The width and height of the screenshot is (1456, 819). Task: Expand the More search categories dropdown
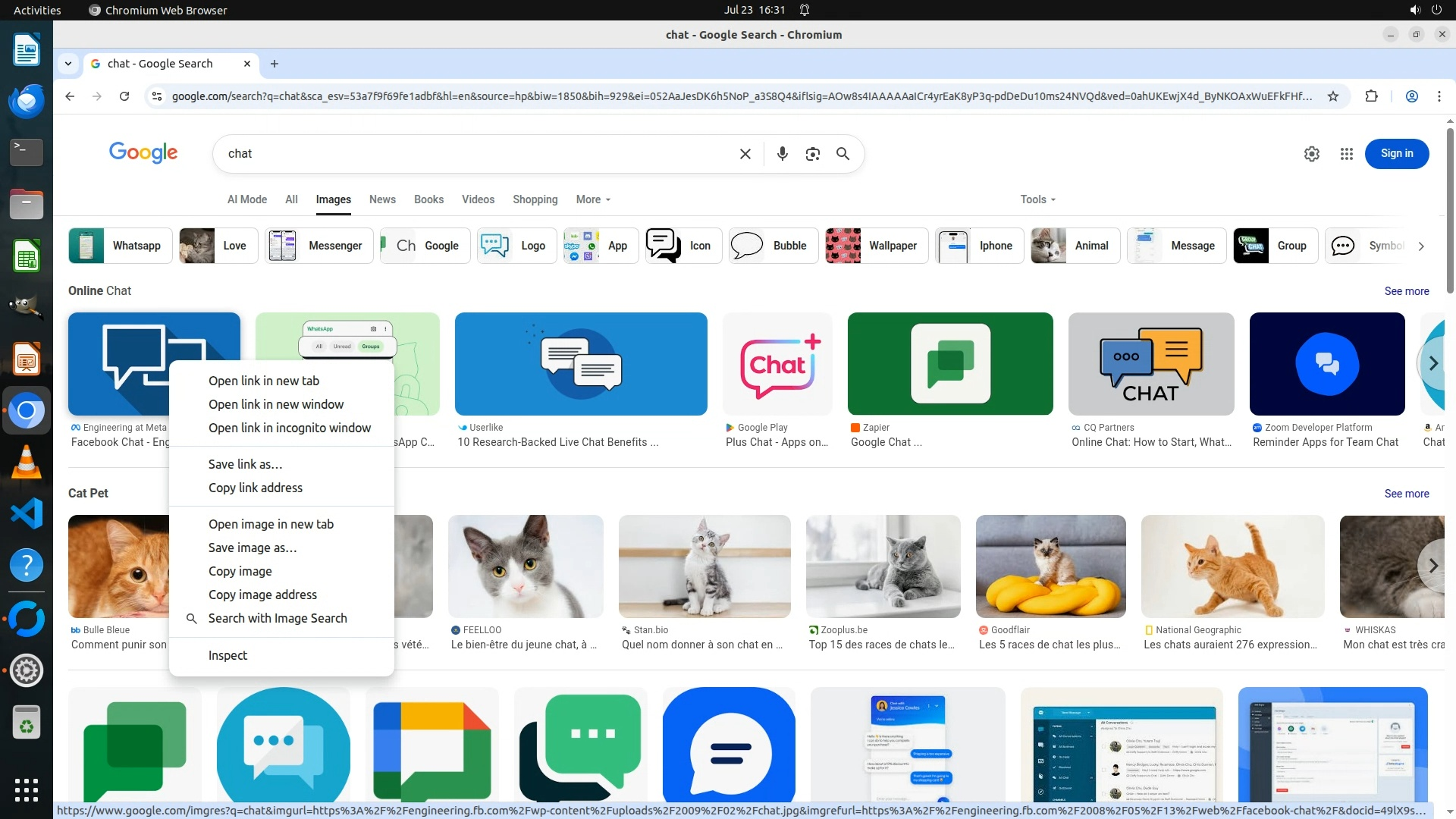[592, 199]
